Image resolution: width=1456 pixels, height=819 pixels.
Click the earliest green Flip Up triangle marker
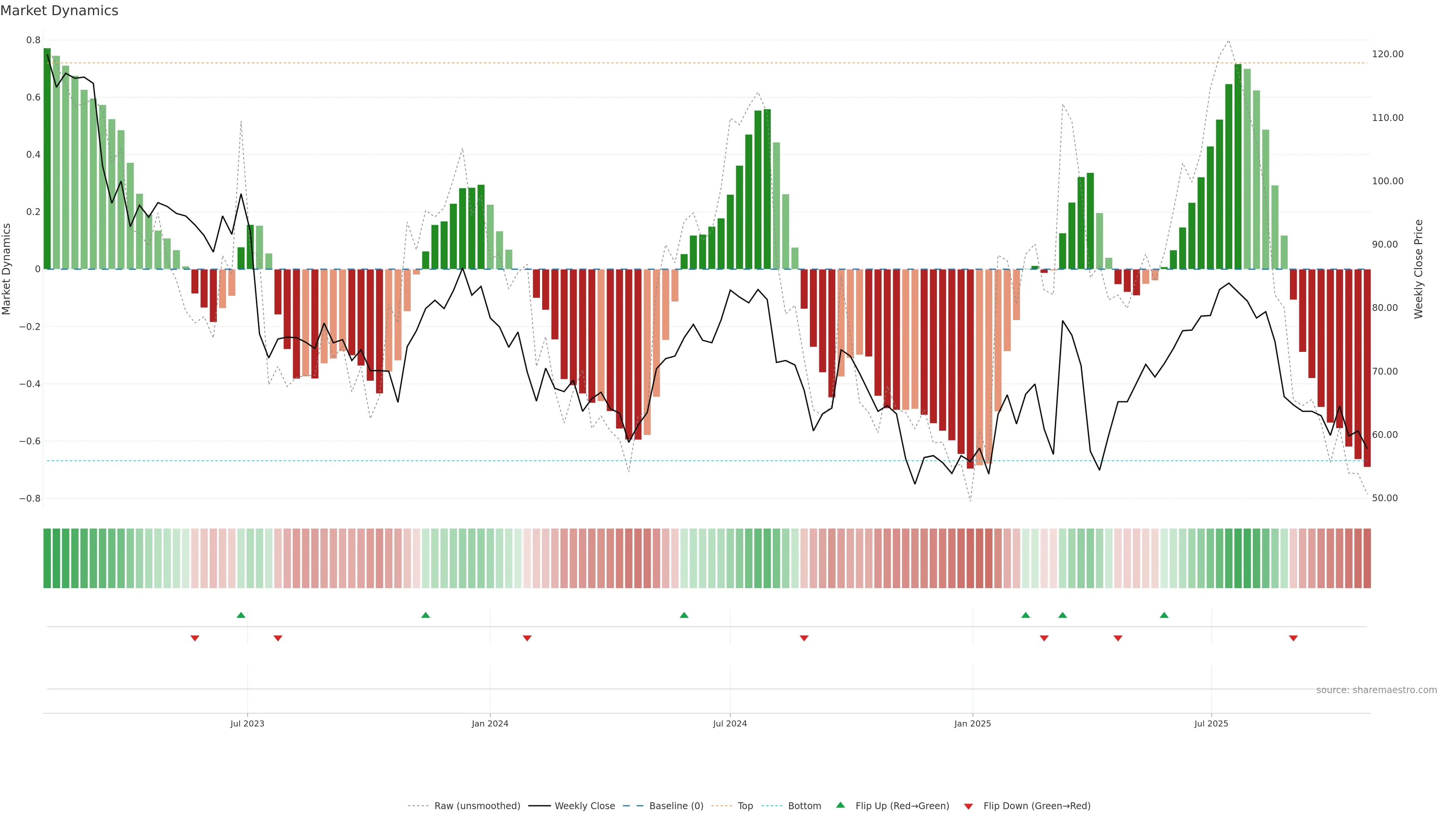pos(241,615)
